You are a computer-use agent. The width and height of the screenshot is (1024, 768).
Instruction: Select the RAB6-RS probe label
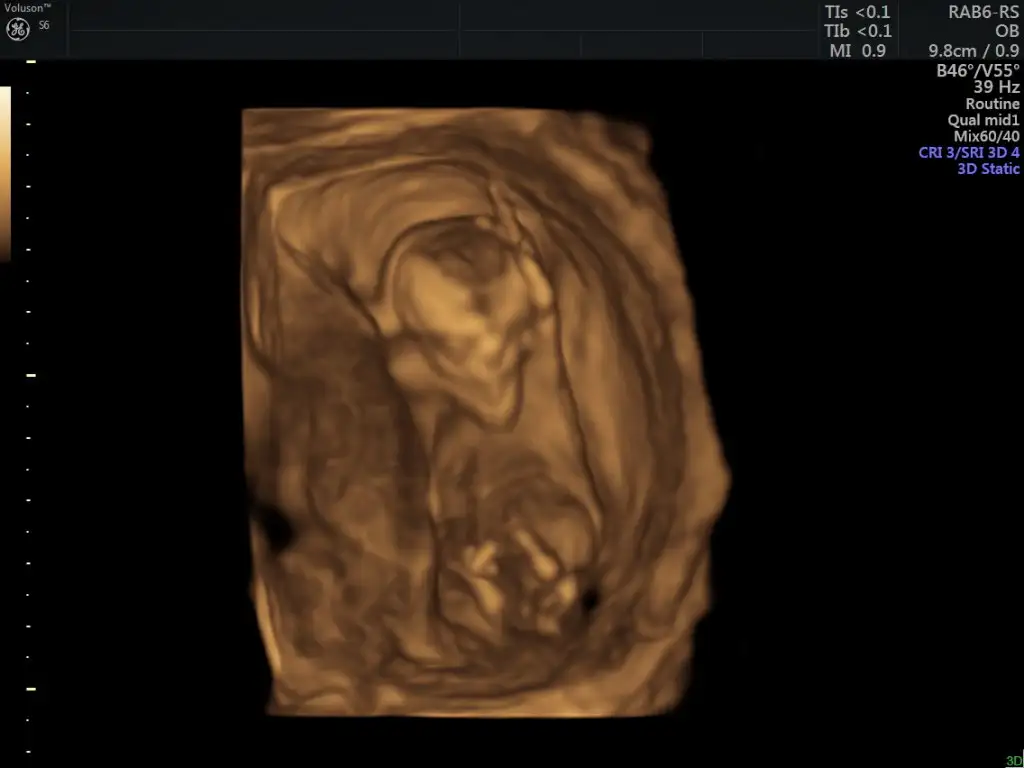pyautogui.click(x=984, y=12)
